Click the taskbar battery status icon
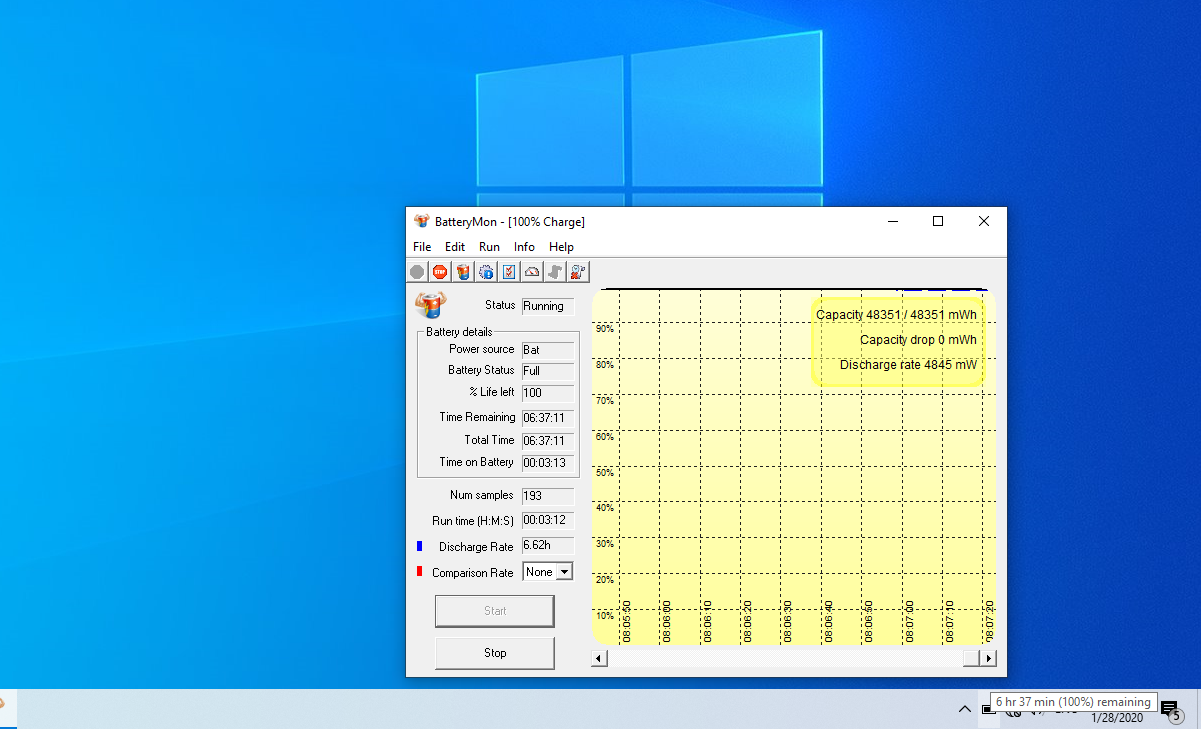Screen dimensions: 1201x729 [988, 709]
